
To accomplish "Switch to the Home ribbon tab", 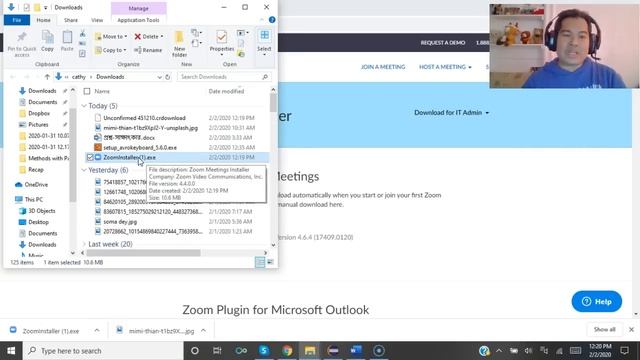I will [x=43, y=20].
